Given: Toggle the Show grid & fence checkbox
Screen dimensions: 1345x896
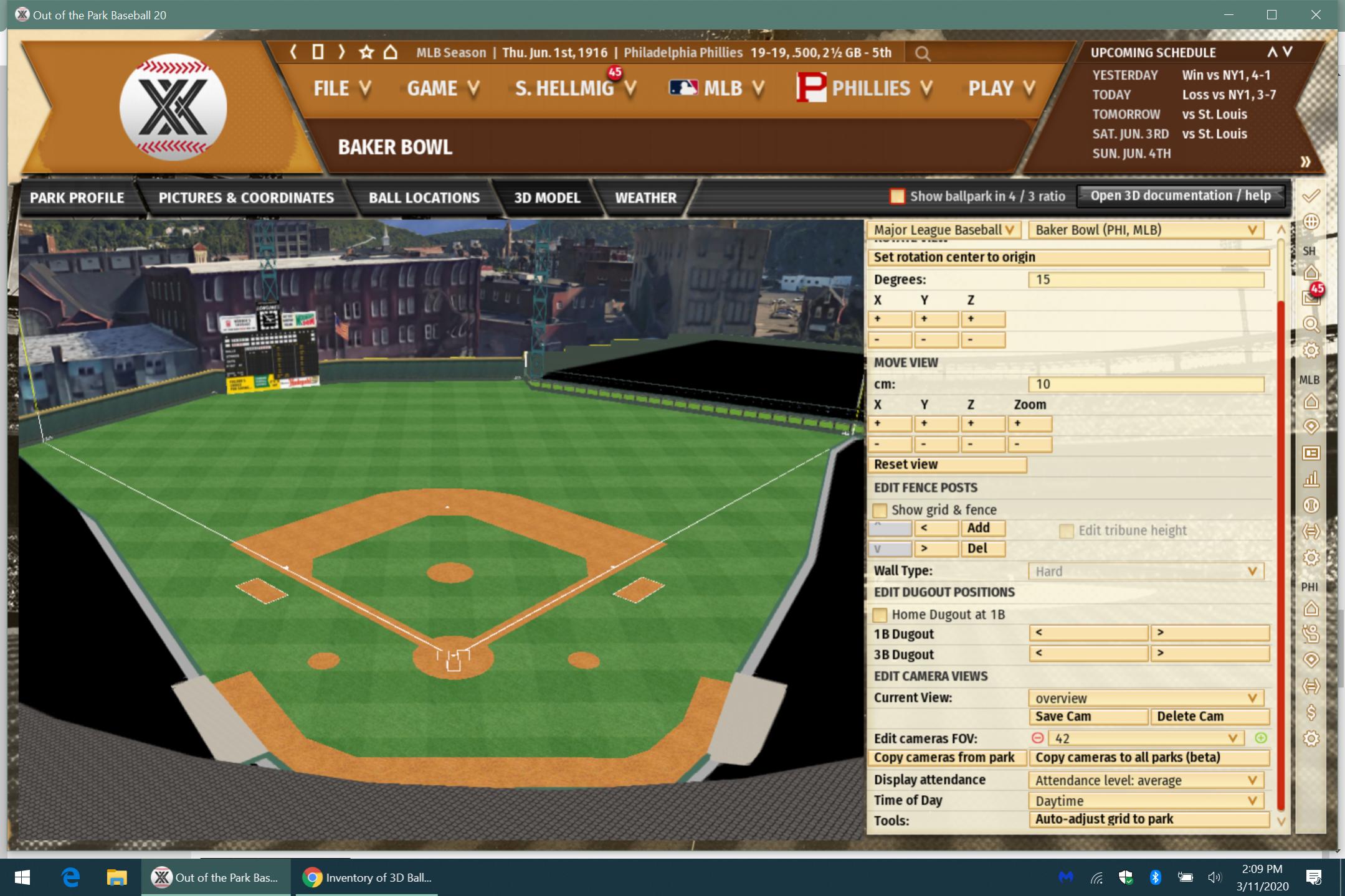Looking at the screenshot, I should (880, 511).
